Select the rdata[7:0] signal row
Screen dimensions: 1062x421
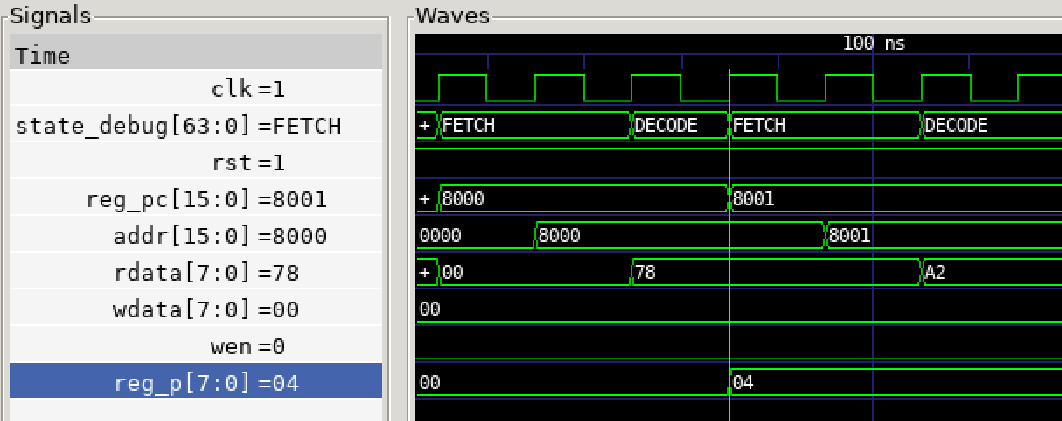click(196, 273)
